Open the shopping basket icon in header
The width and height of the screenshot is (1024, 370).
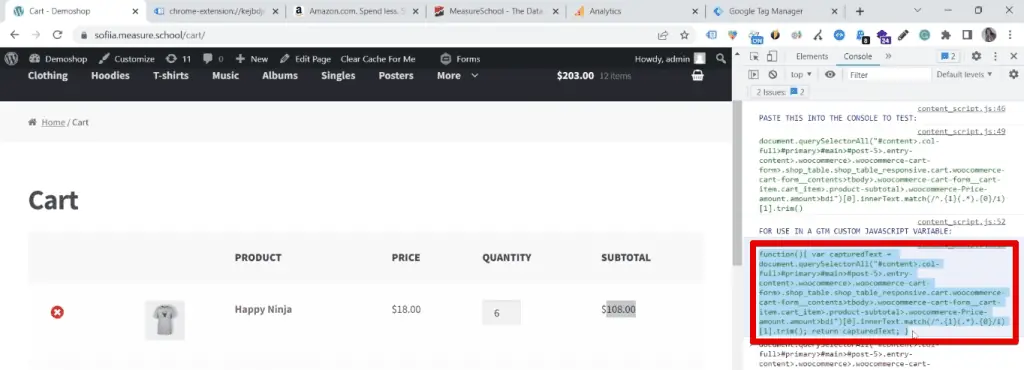697,76
